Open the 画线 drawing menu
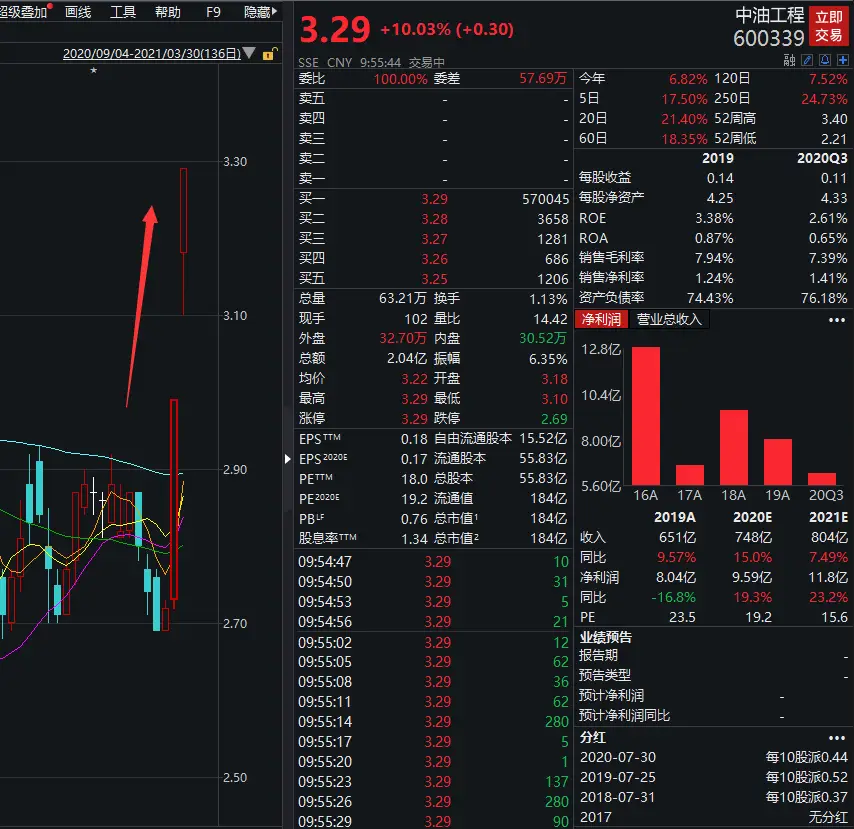854x829 pixels. 76,12
